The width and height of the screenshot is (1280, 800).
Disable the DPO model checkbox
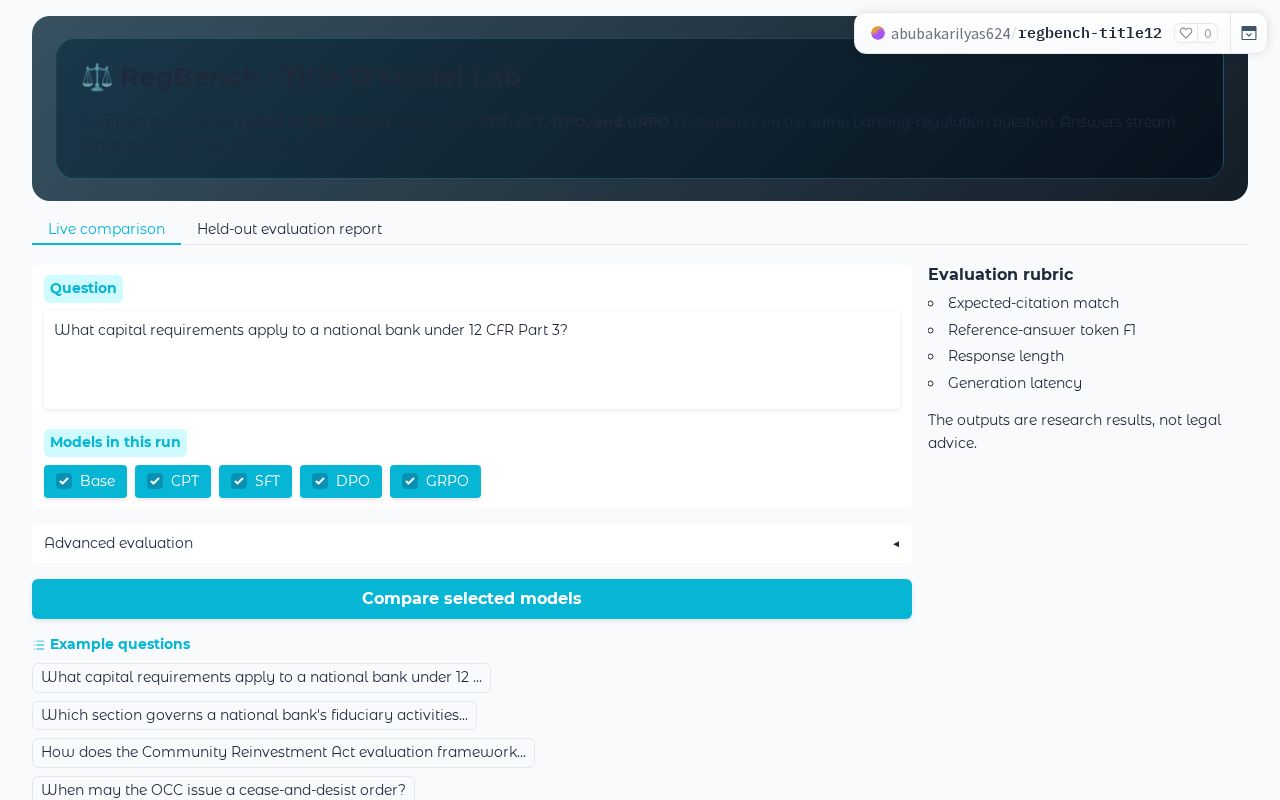(x=320, y=481)
